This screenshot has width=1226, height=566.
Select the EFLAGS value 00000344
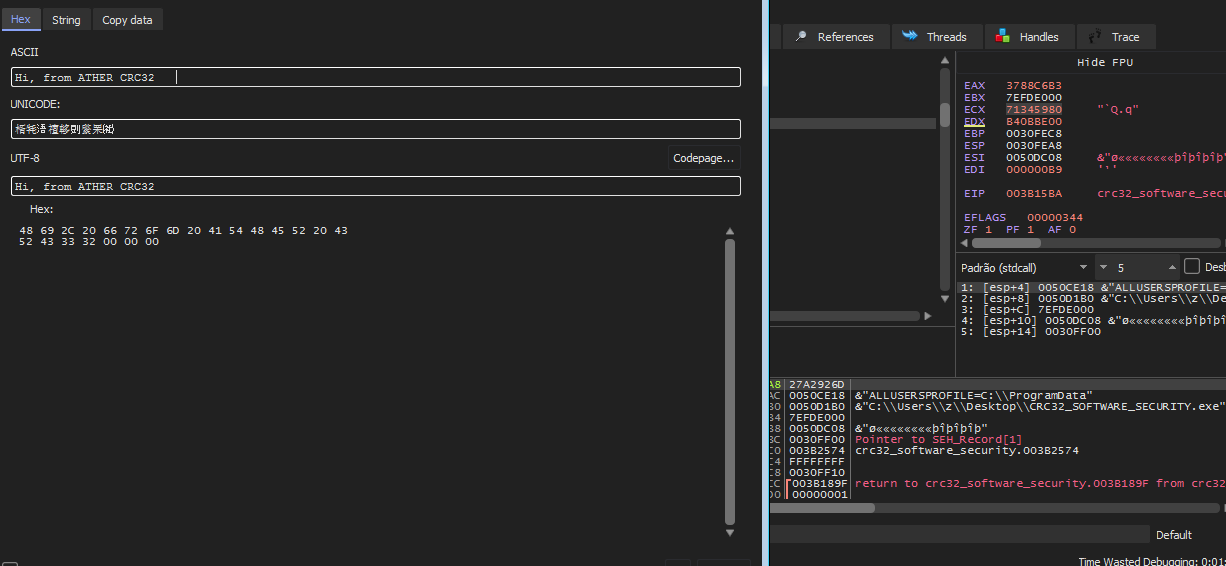[x=1055, y=218]
